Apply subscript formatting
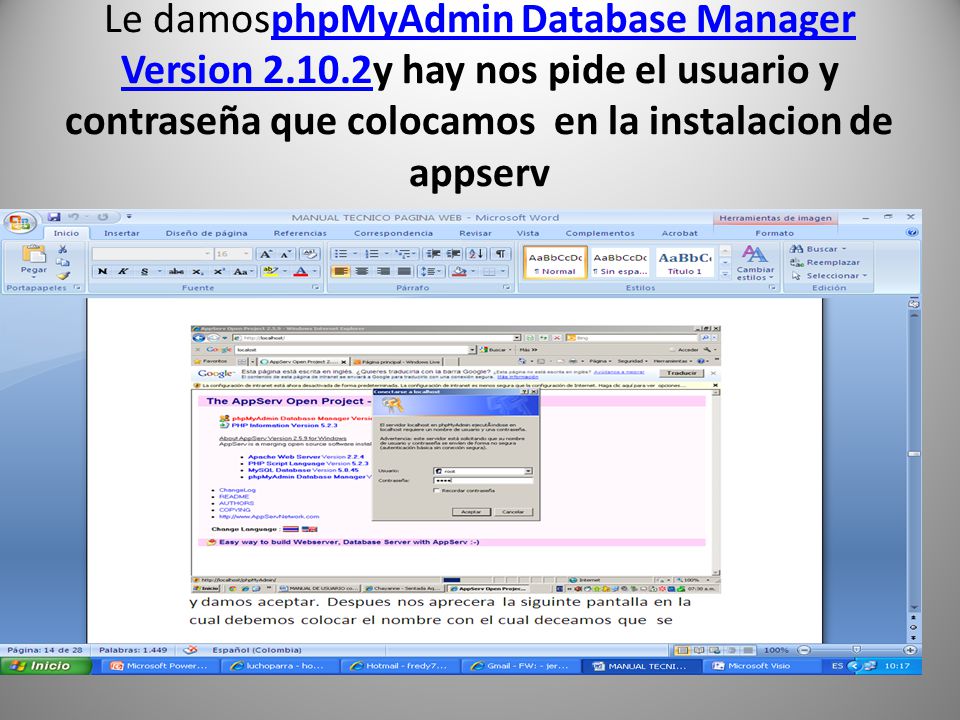 click(x=197, y=271)
